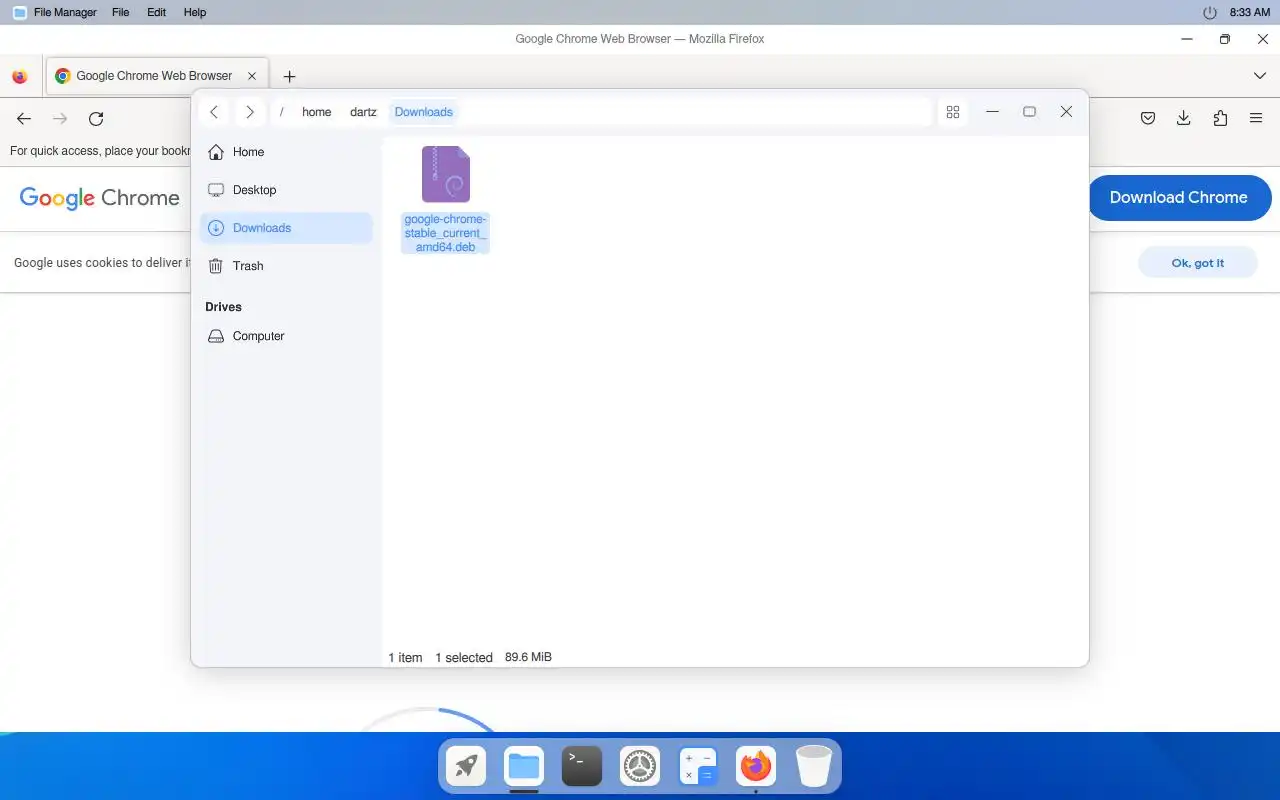Open the File menu in top panel
1280x800 pixels.
(120, 12)
